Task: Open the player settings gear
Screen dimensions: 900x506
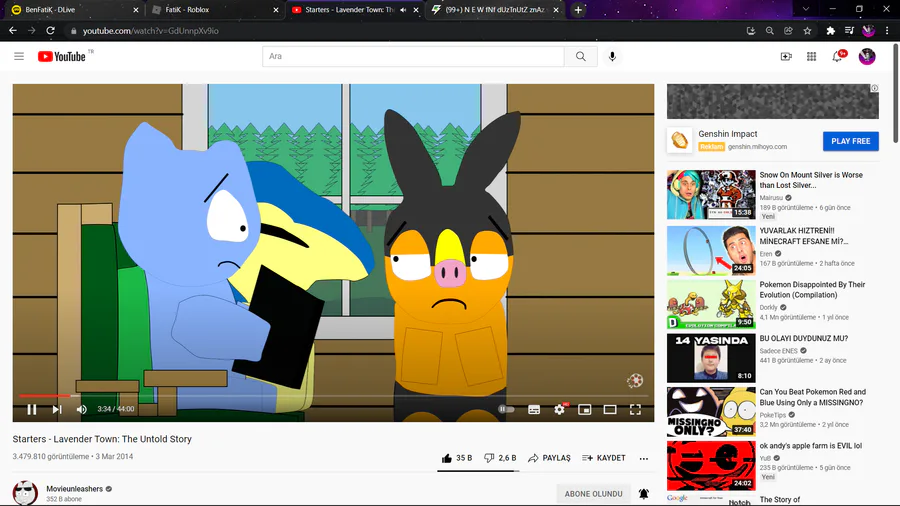Action: coord(560,409)
